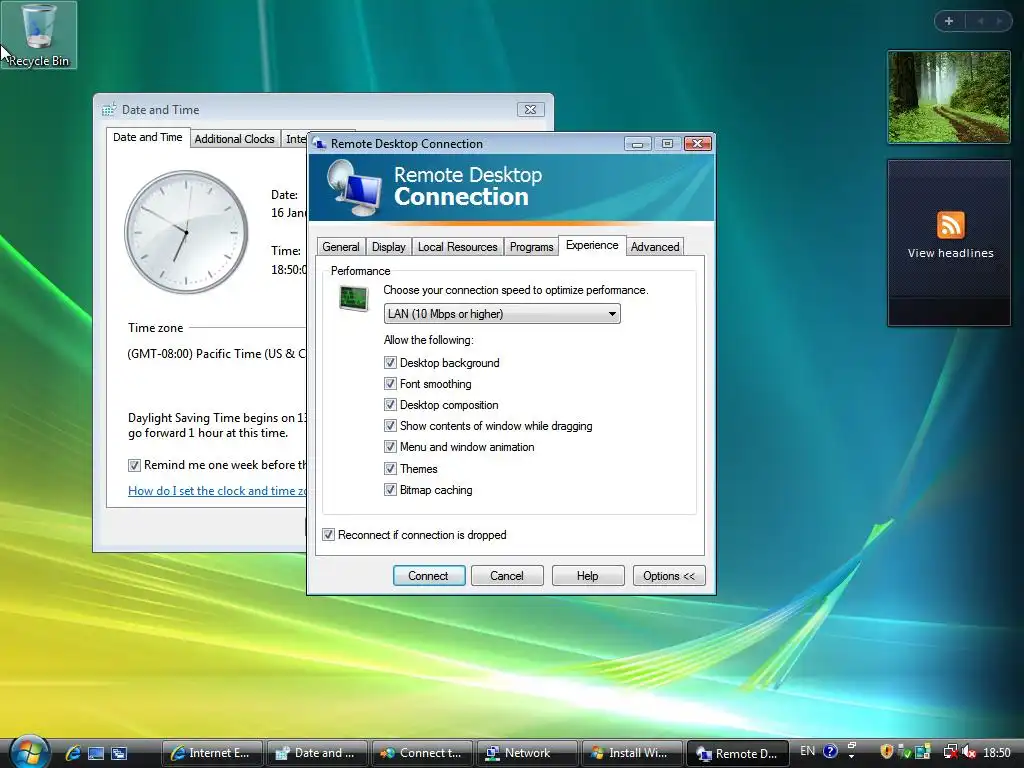Screen dimensions: 1024x768
Task: Launch Internet Explorer from Quick Launch
Action: [73, 753]
